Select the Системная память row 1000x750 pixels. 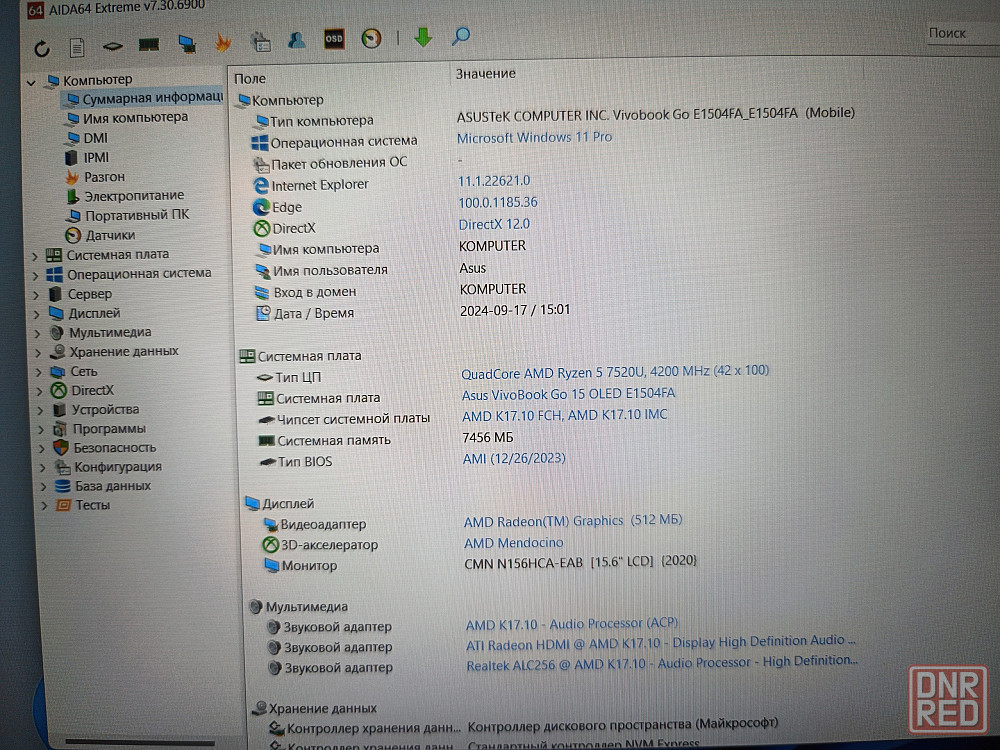[x=386, y=439]
